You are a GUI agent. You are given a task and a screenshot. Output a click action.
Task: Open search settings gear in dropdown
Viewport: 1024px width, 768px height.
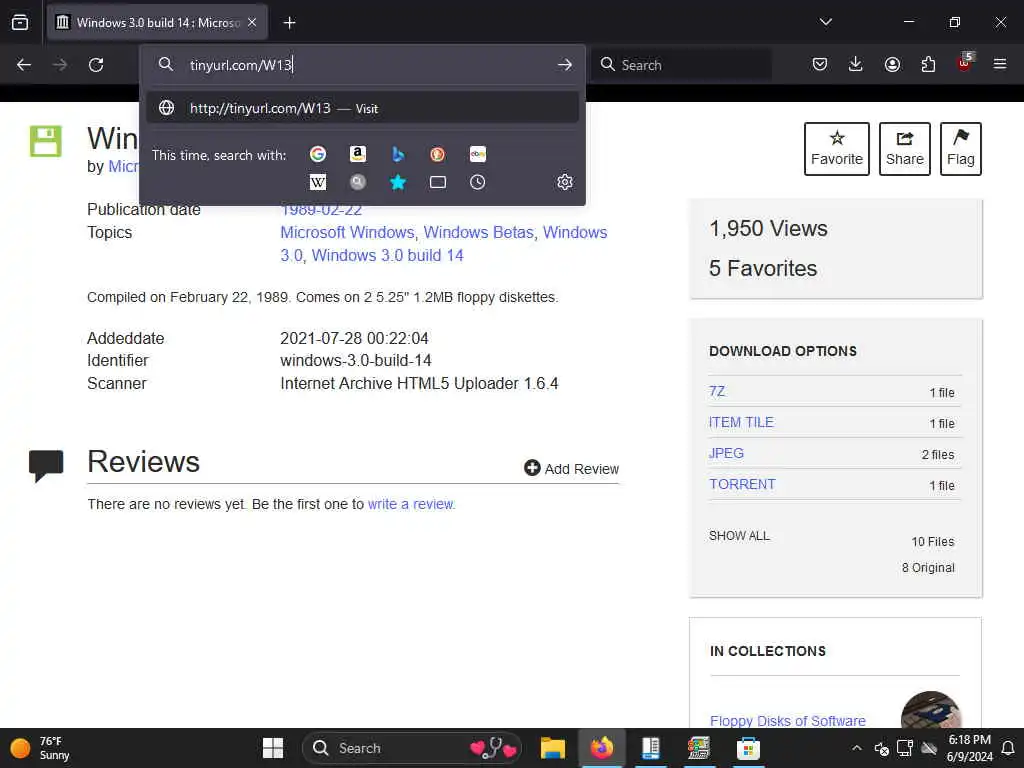[565, 182]
